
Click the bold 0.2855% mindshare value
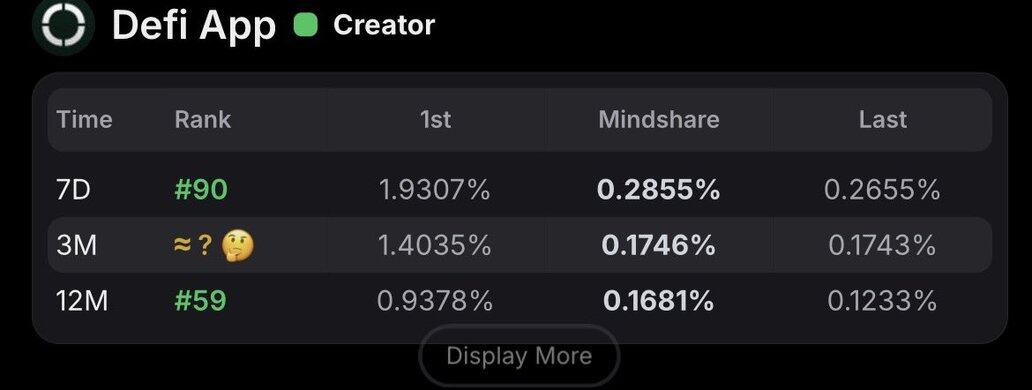(659, 190)
